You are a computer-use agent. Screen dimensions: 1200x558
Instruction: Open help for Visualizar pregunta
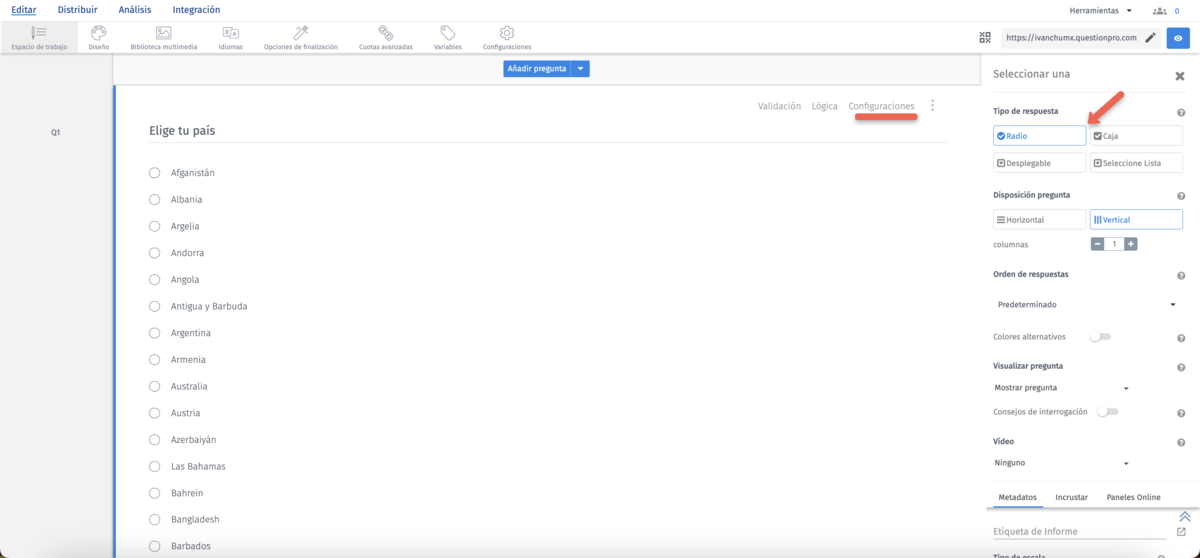click(x=1181, y=368)
